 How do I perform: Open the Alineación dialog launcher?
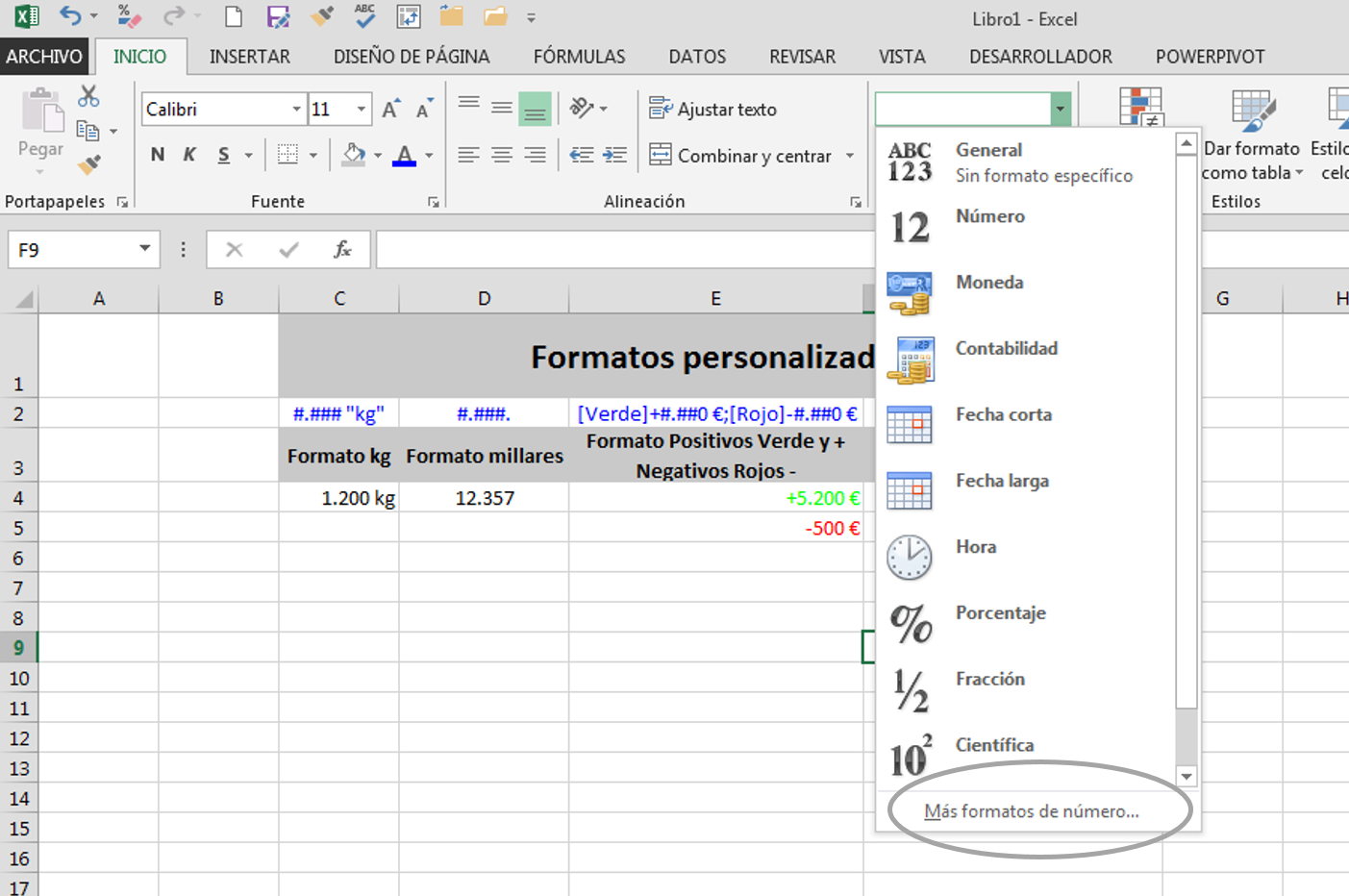(855, 202)
